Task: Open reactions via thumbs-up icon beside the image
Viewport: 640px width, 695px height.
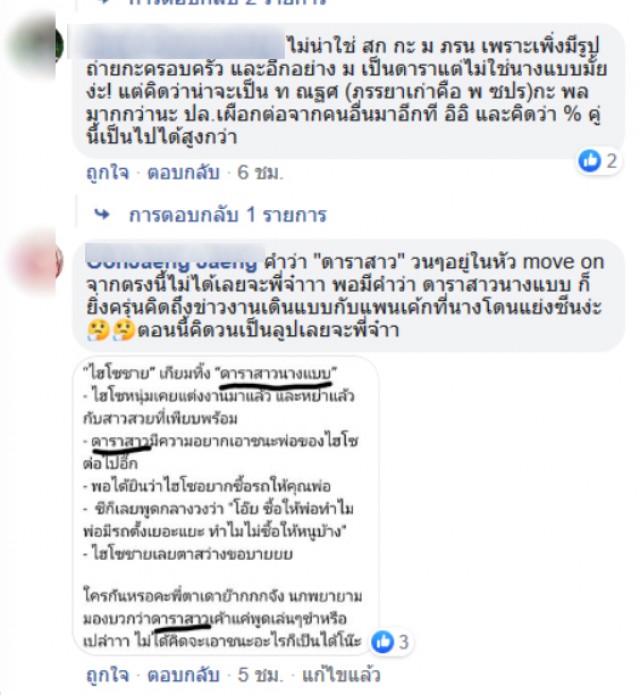Action: (x=382, y=641)
